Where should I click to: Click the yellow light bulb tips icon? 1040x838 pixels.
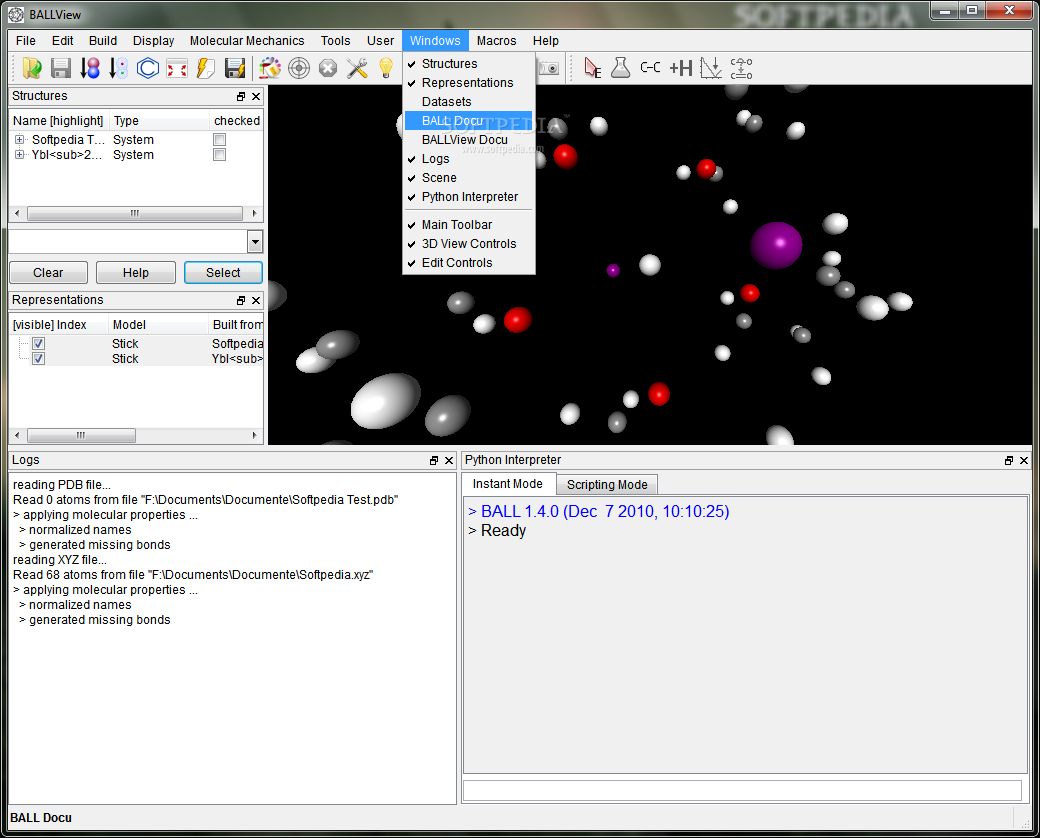click(x=386, y=68)
